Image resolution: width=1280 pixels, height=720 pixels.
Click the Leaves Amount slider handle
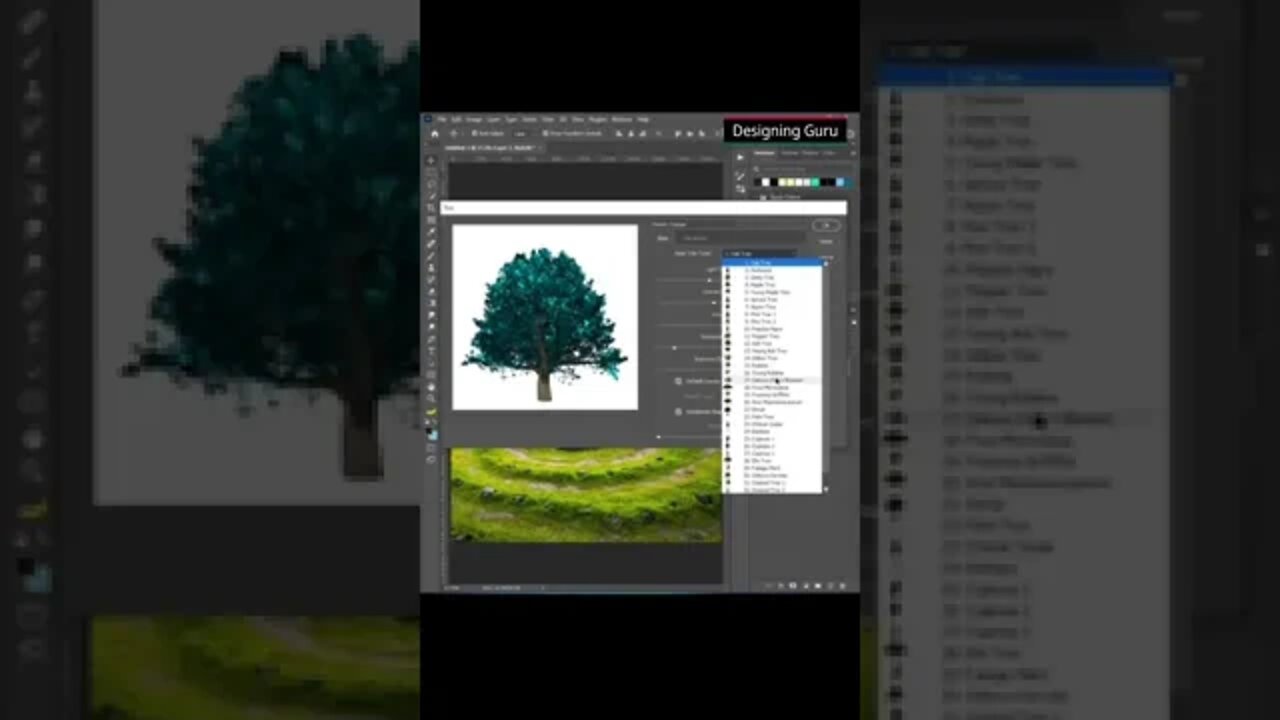coord(714,303)
